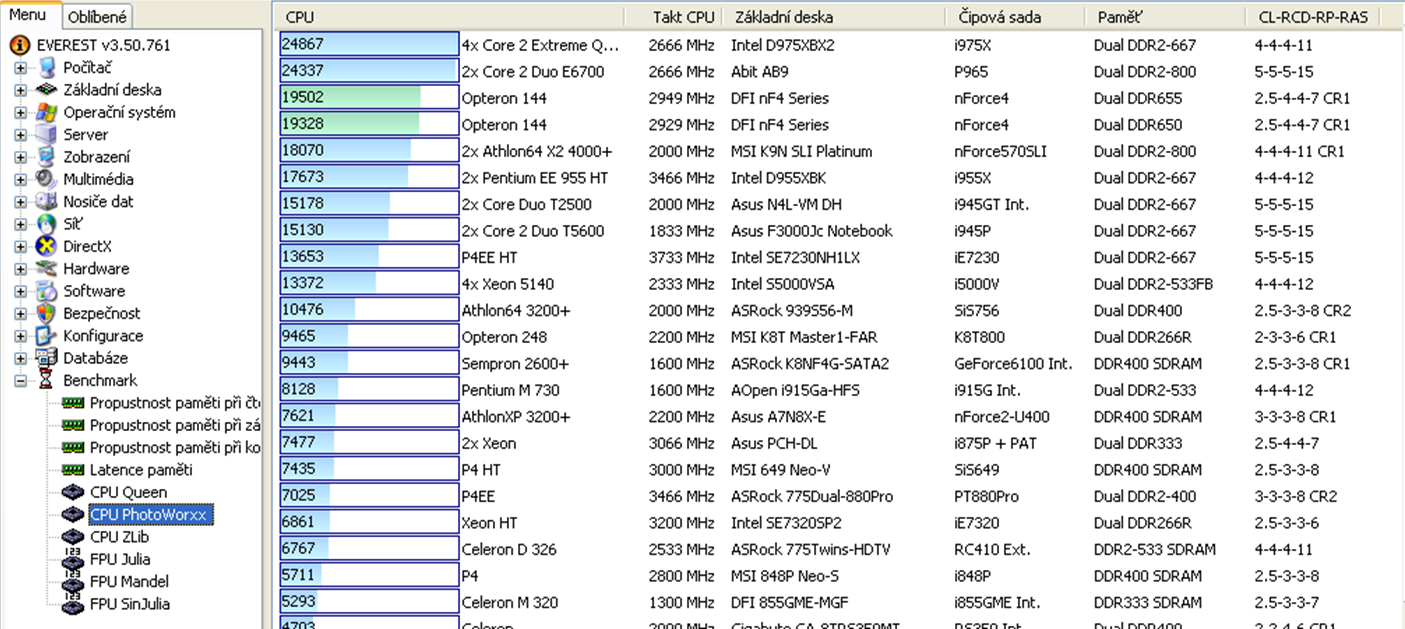Sort by the Takt CPU column header
The width and height of the screenshot is (1405, 629).
pyautogui.click(x=674, y=17)
